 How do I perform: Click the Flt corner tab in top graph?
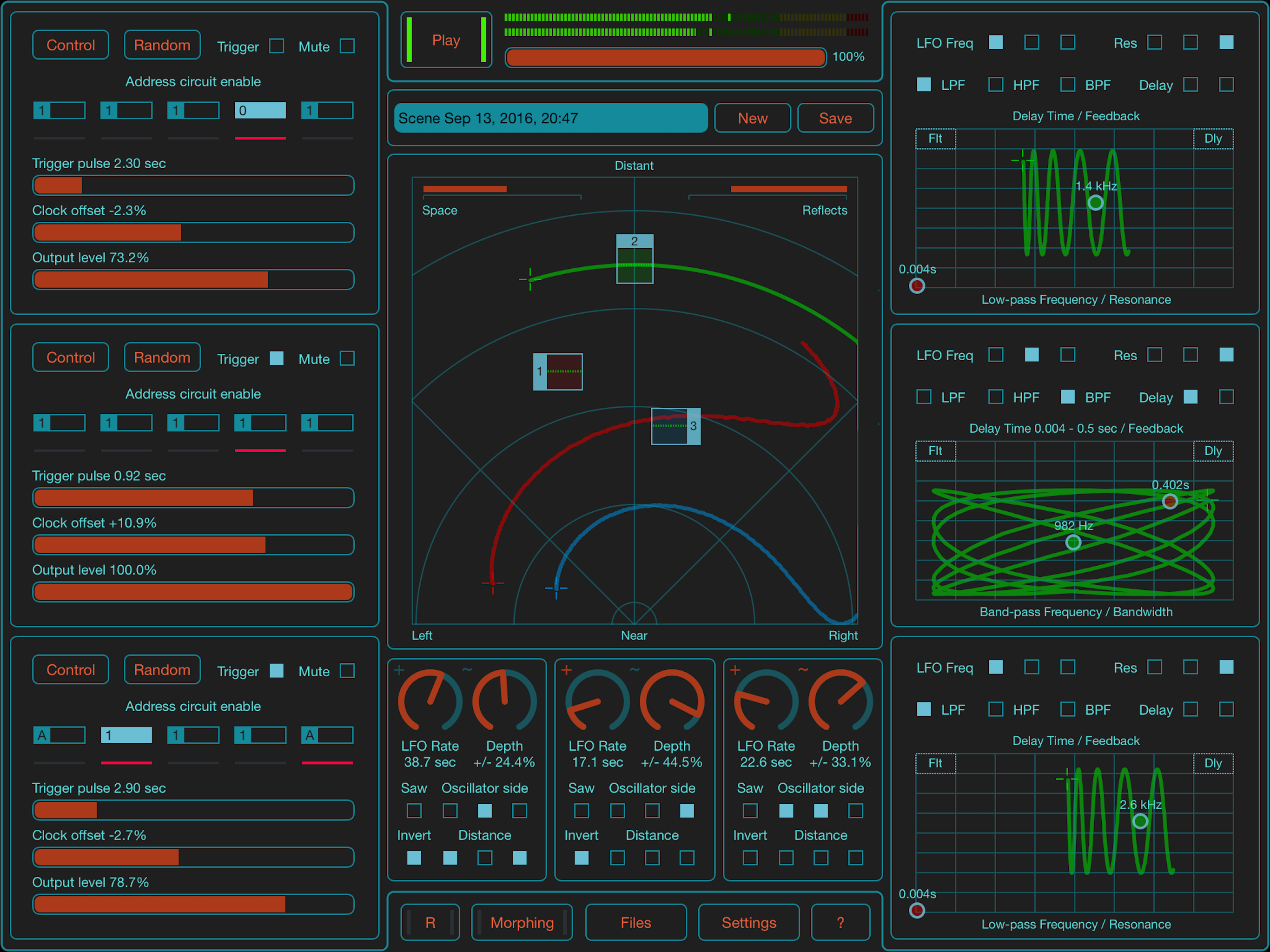[x=935, y=139]
